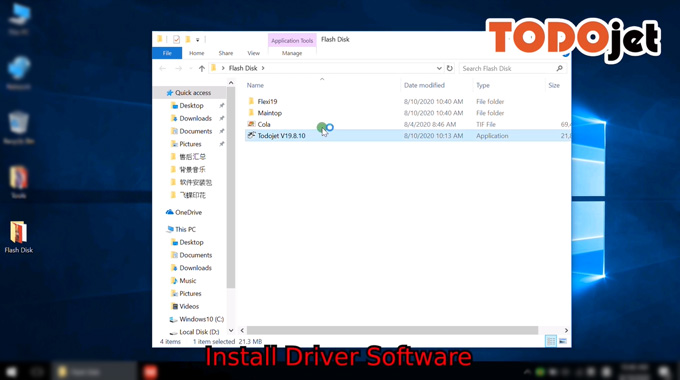Viewport: 680px width, 380px height.
Task: Open the Manage tab under Application Tools
Action: [x=292, y=53]
